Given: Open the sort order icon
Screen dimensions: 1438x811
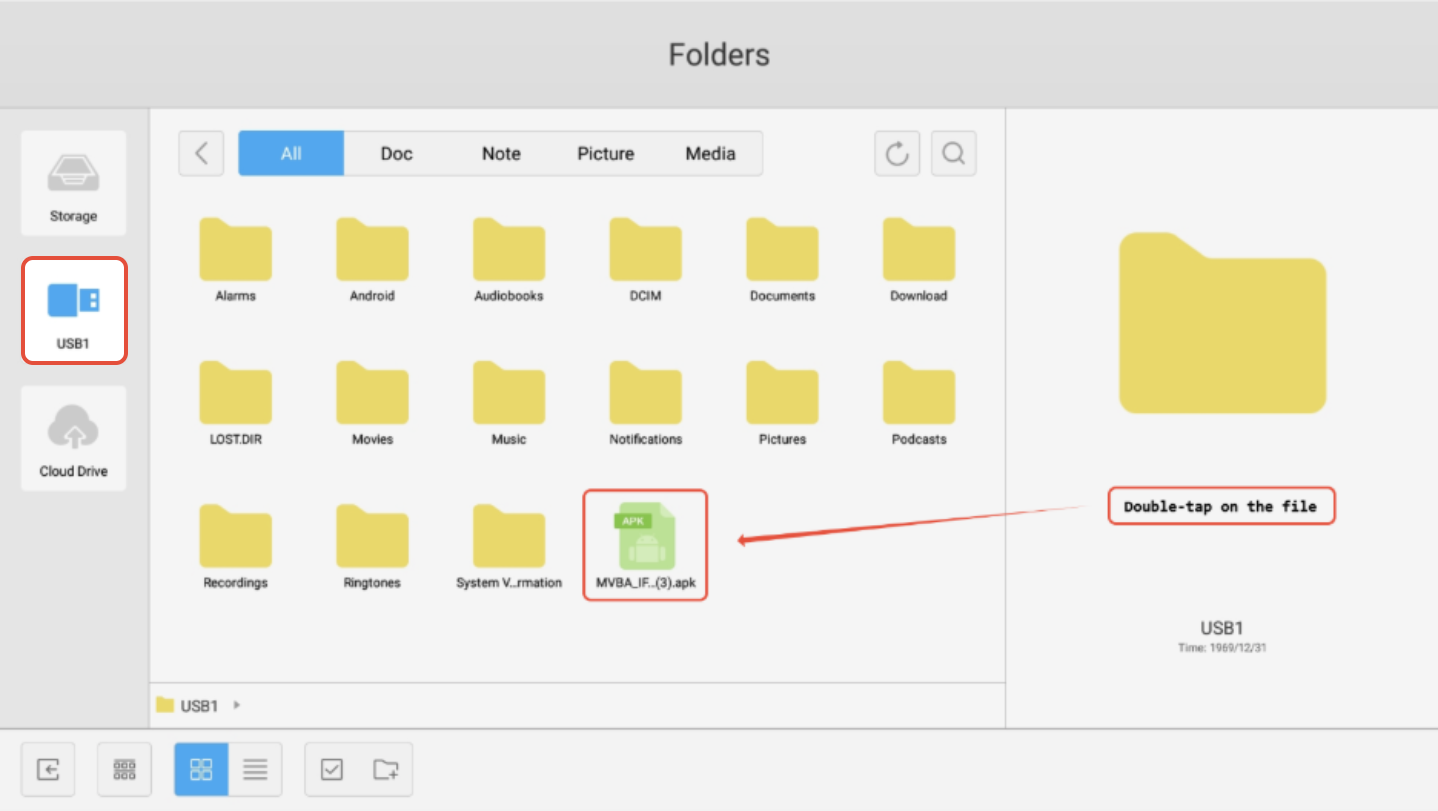Looking at the screenshot, I should [123, 769].
